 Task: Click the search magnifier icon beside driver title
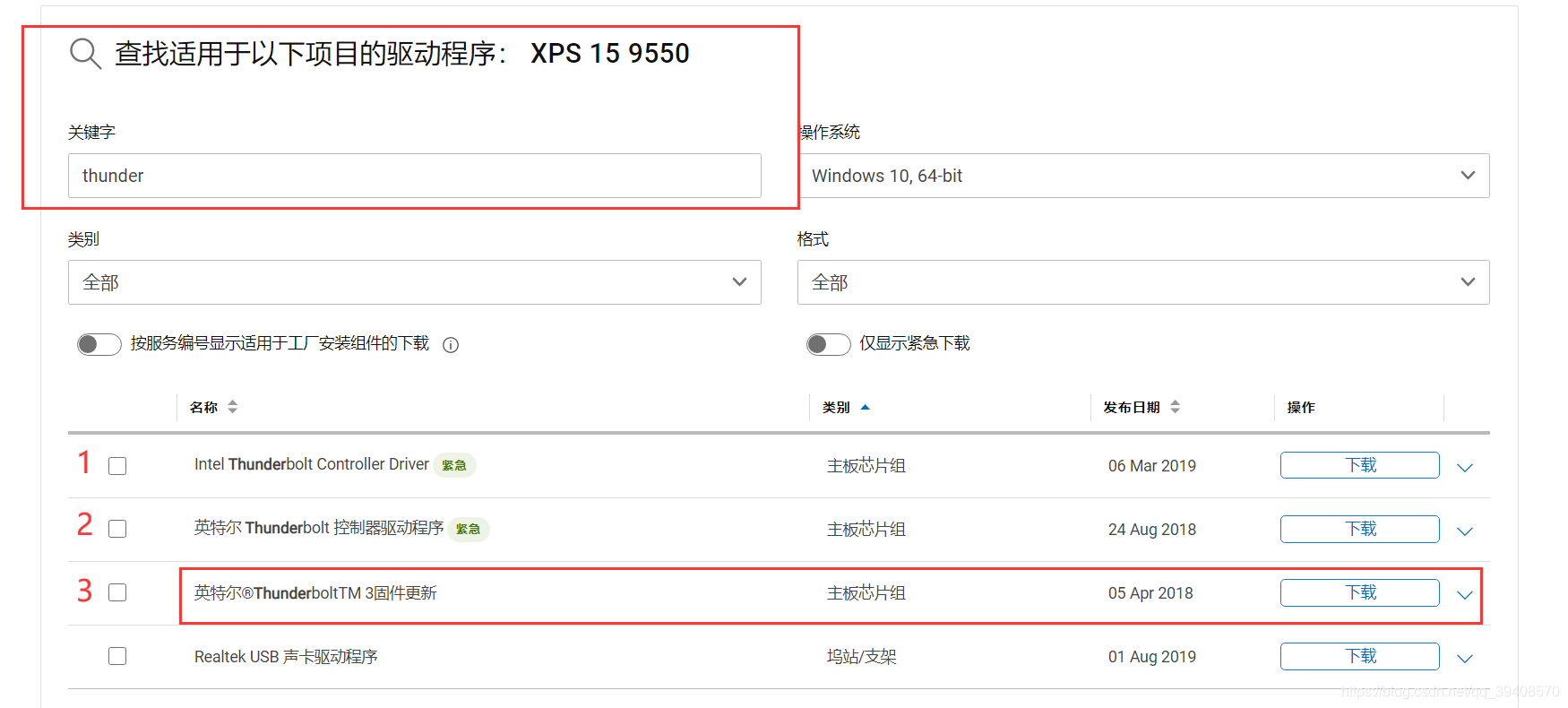click(x=85, y=54)
